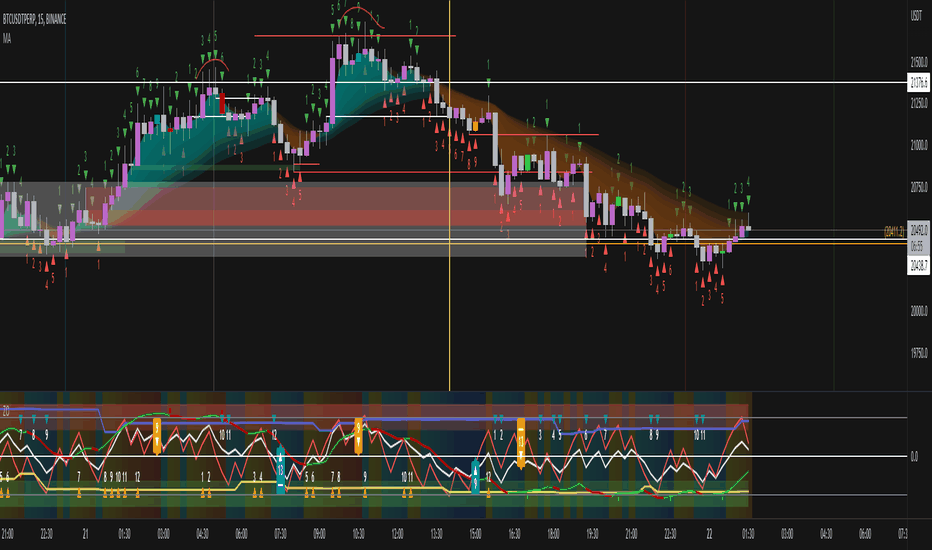Click the 19750.0 price axis label
932x550 pixels.
pyautogui.click(x=919, y=353)
